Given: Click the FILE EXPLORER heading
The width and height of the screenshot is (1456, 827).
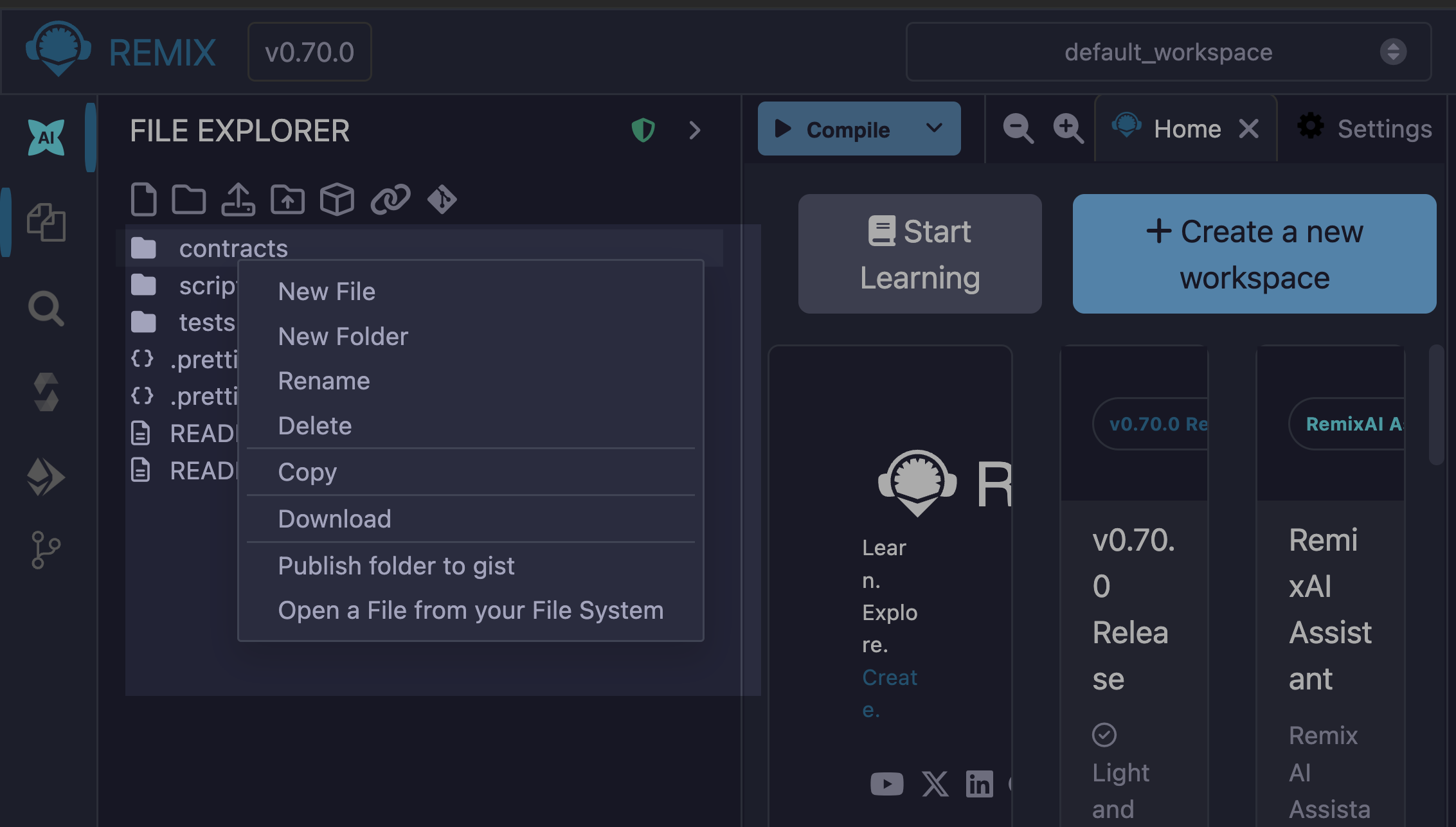Looking at the screenshot, I should (240, 131).
